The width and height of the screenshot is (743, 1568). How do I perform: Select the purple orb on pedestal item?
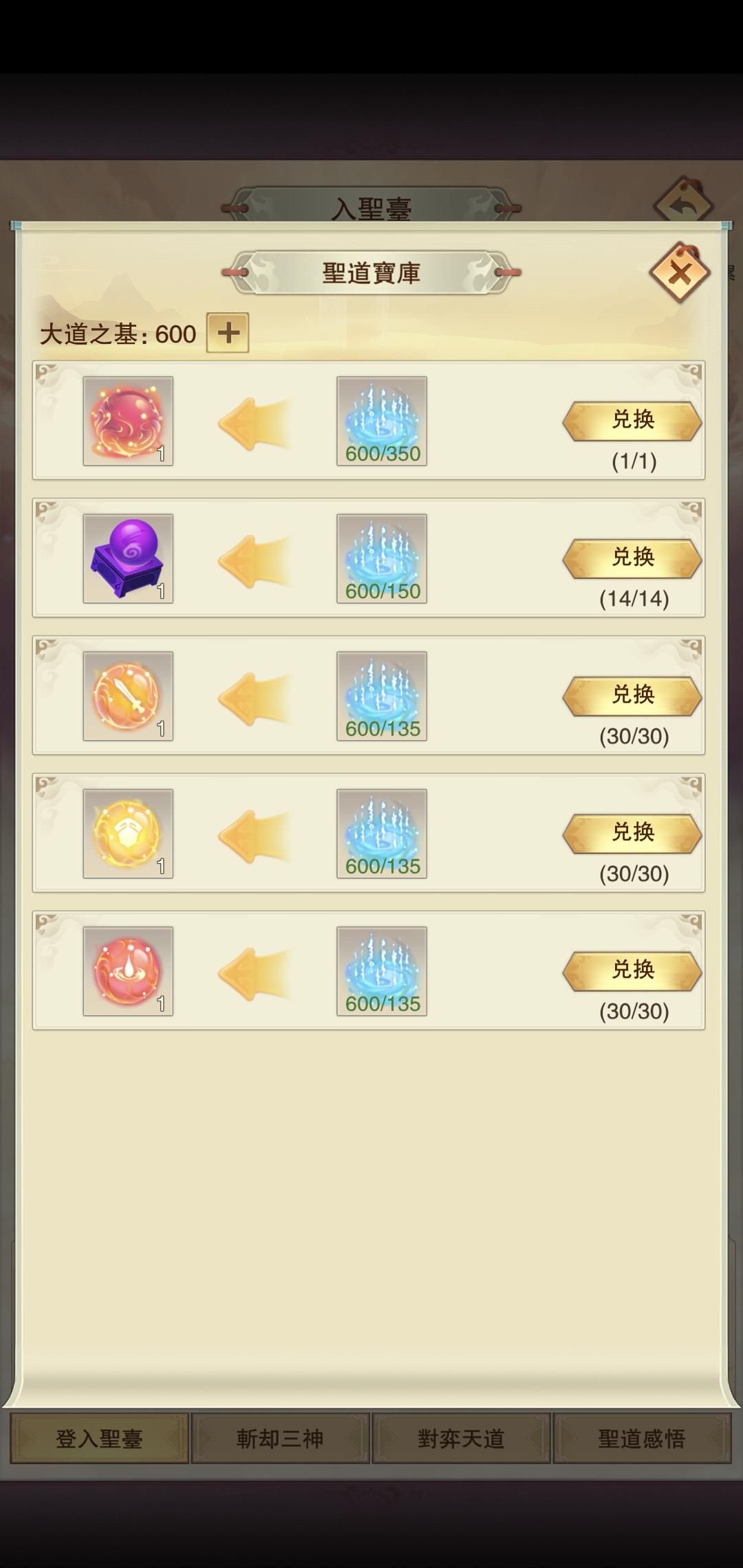click(128, 558)
